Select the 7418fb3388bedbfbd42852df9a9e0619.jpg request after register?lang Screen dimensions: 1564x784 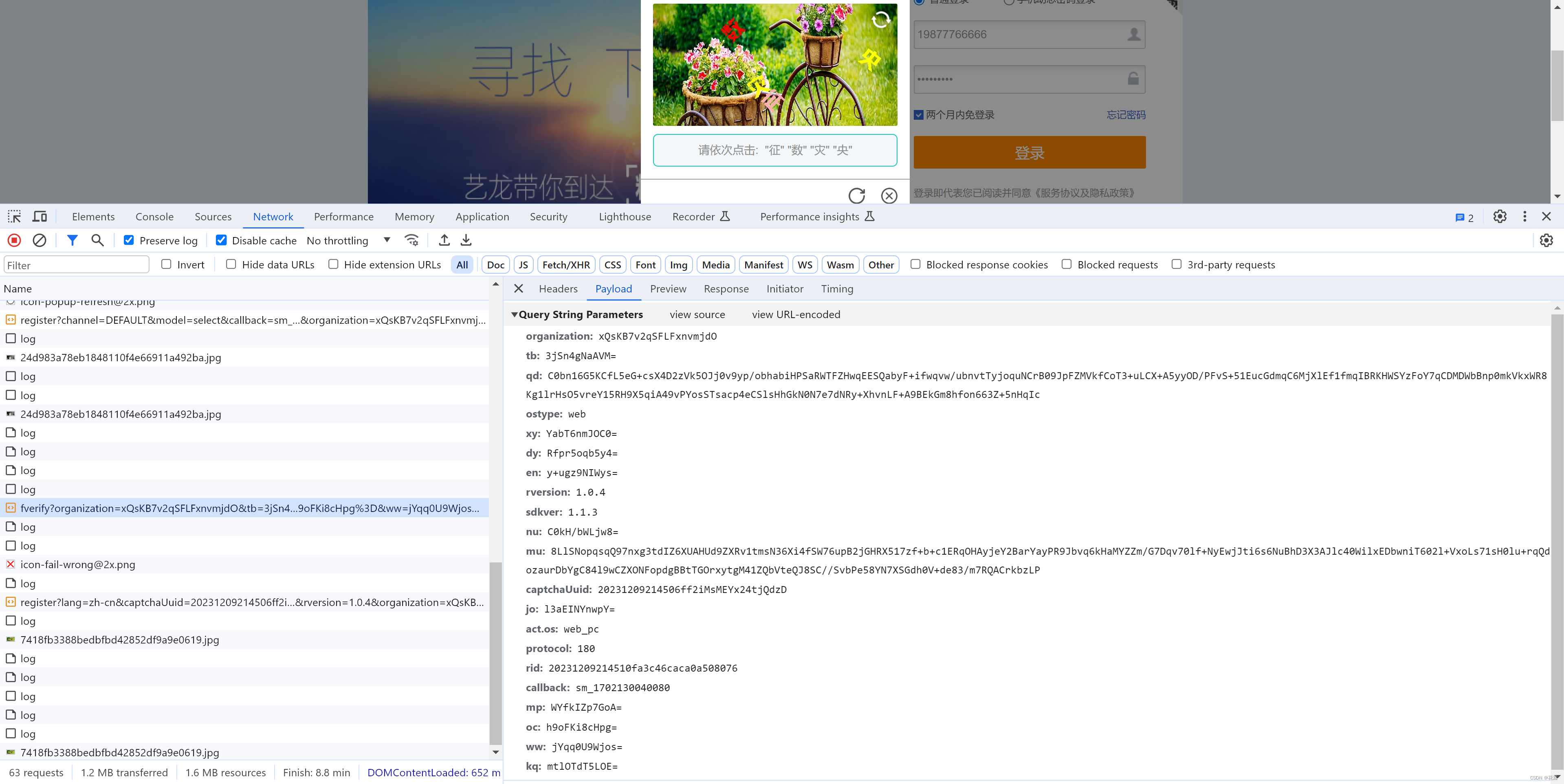[x=245, y=639]
